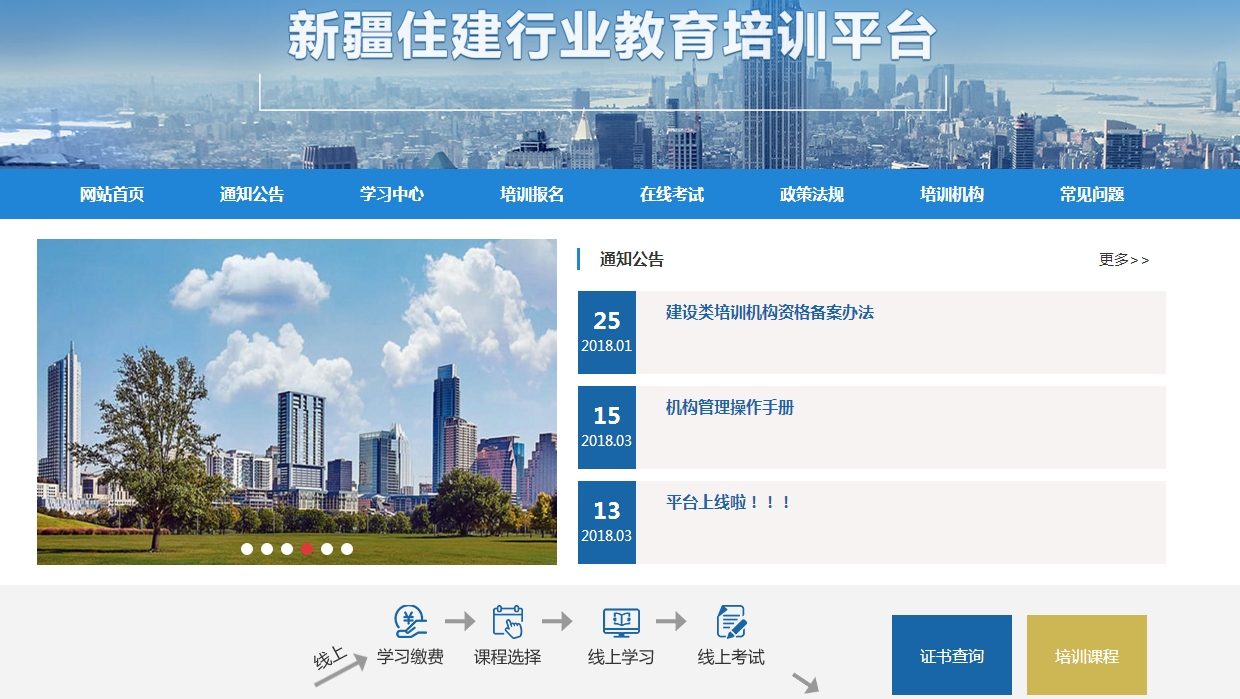
Task: Open 机构管理操作手册 announcement
Action: pos(730,408)
